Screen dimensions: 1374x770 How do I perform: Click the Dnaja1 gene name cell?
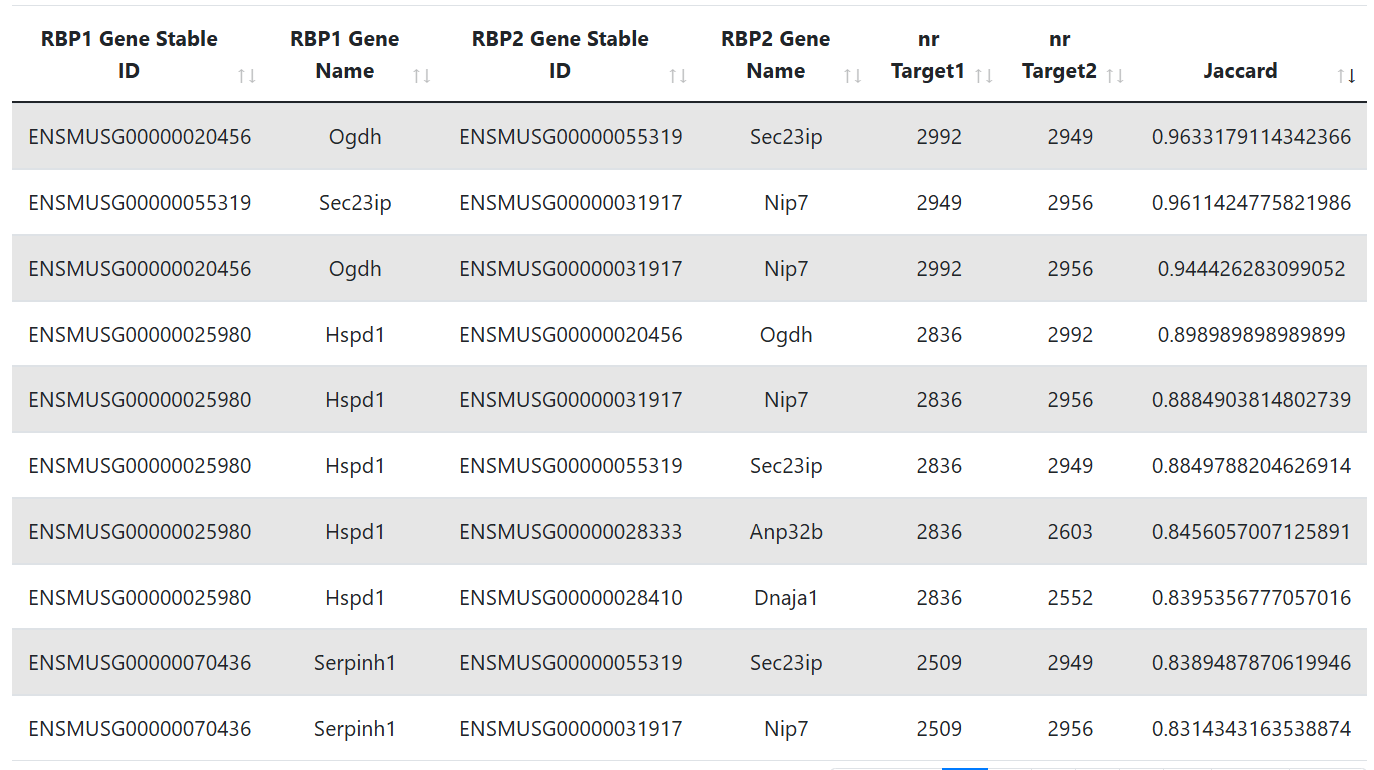(x=786, y=598)
